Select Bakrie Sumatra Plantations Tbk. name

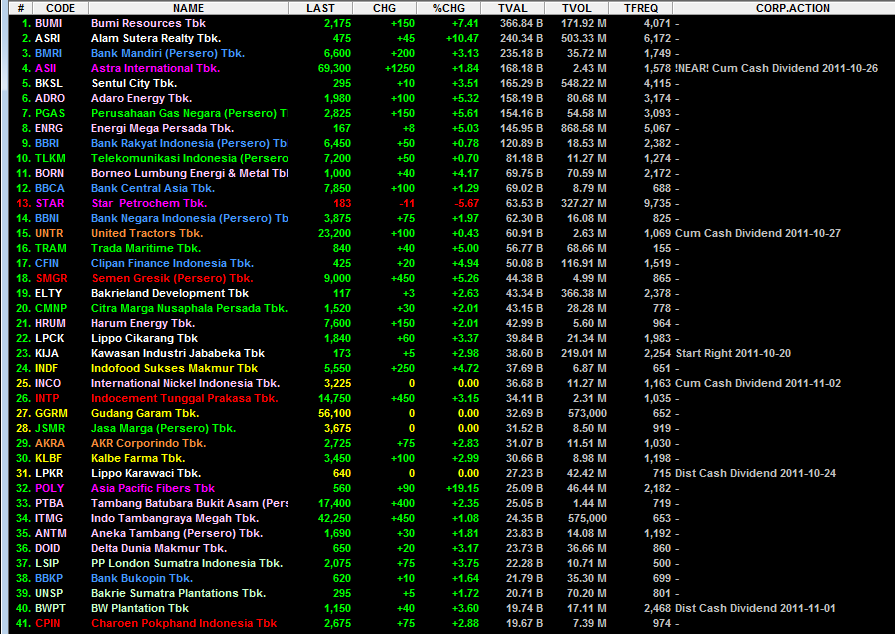(x=178, y=593)
